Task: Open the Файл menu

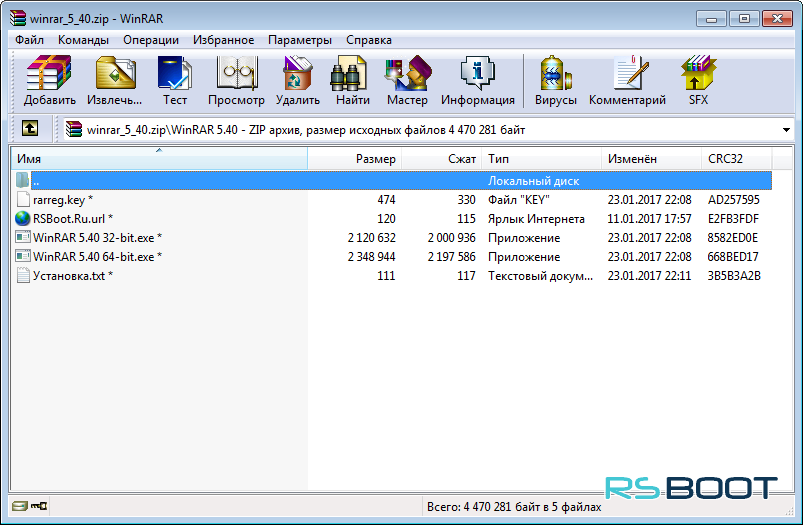Action: 29,40
